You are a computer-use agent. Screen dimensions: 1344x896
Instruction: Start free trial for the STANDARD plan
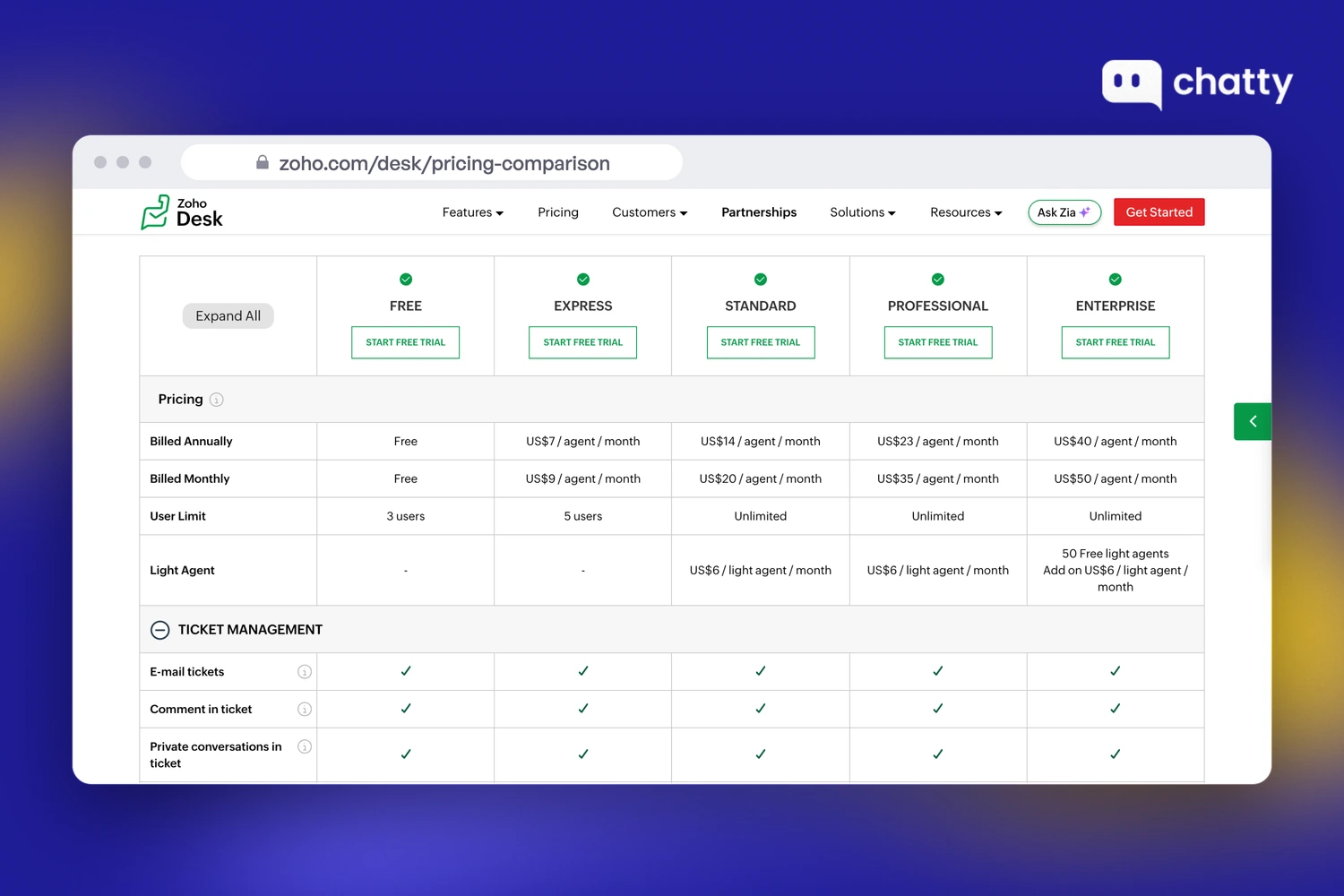[761, 342]
